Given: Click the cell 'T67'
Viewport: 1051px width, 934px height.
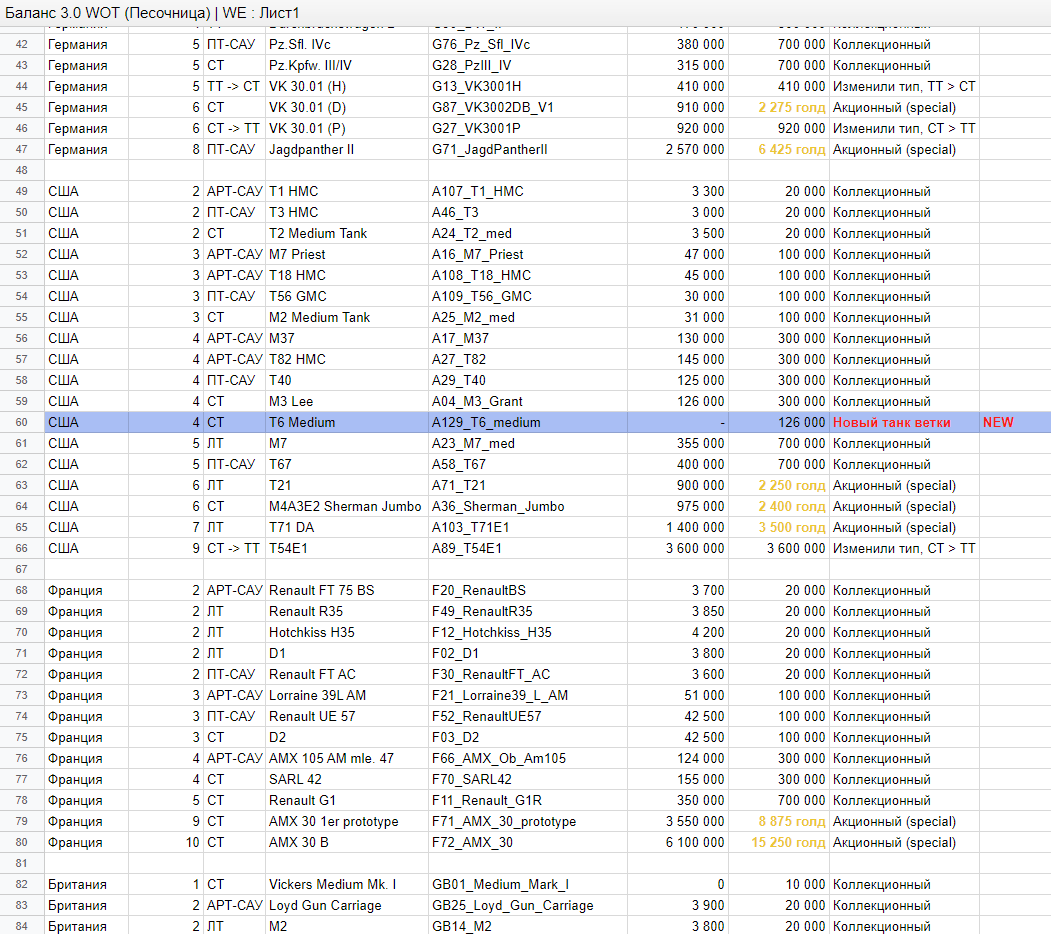Looking at the screenshot, I should pyautogui.click(x=347, y=465).
